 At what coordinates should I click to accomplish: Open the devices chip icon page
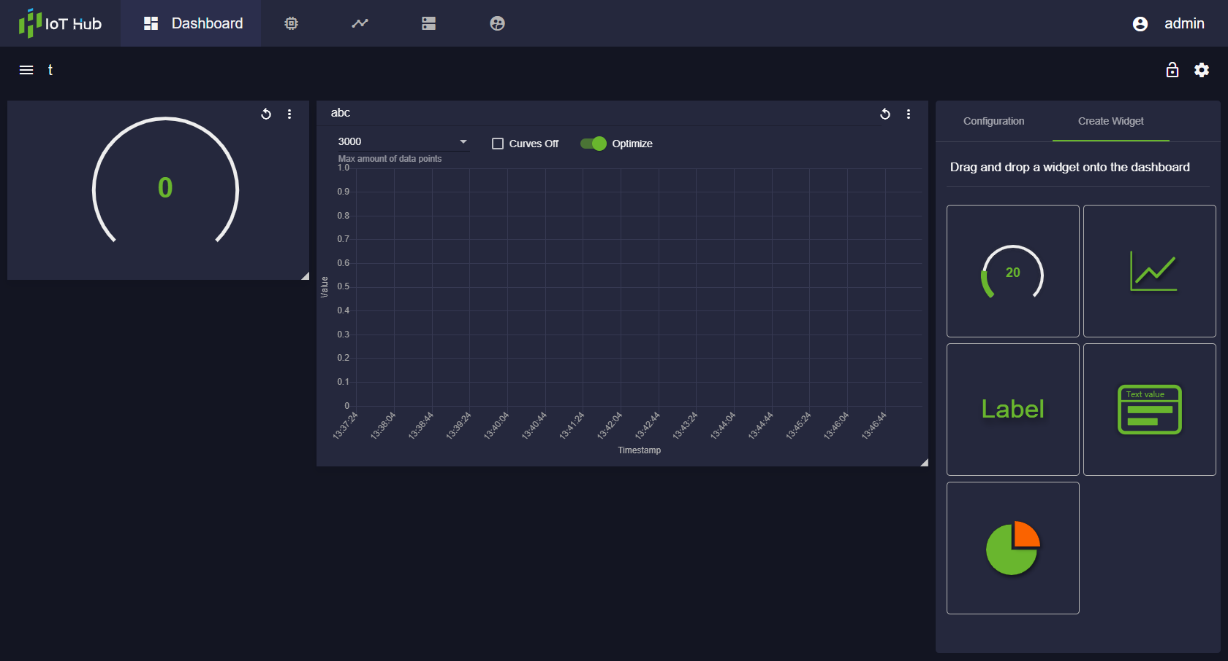coord(291,23)
